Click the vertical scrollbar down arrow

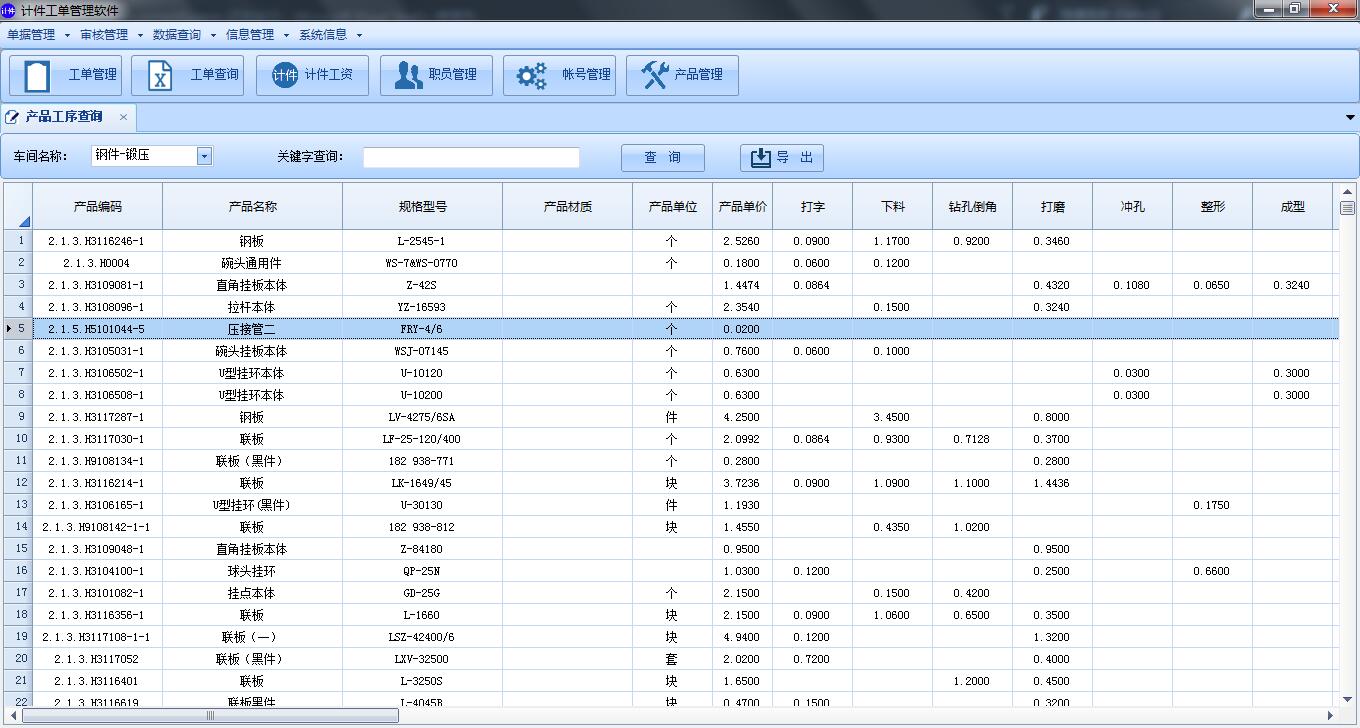[x=1347, y=700]
